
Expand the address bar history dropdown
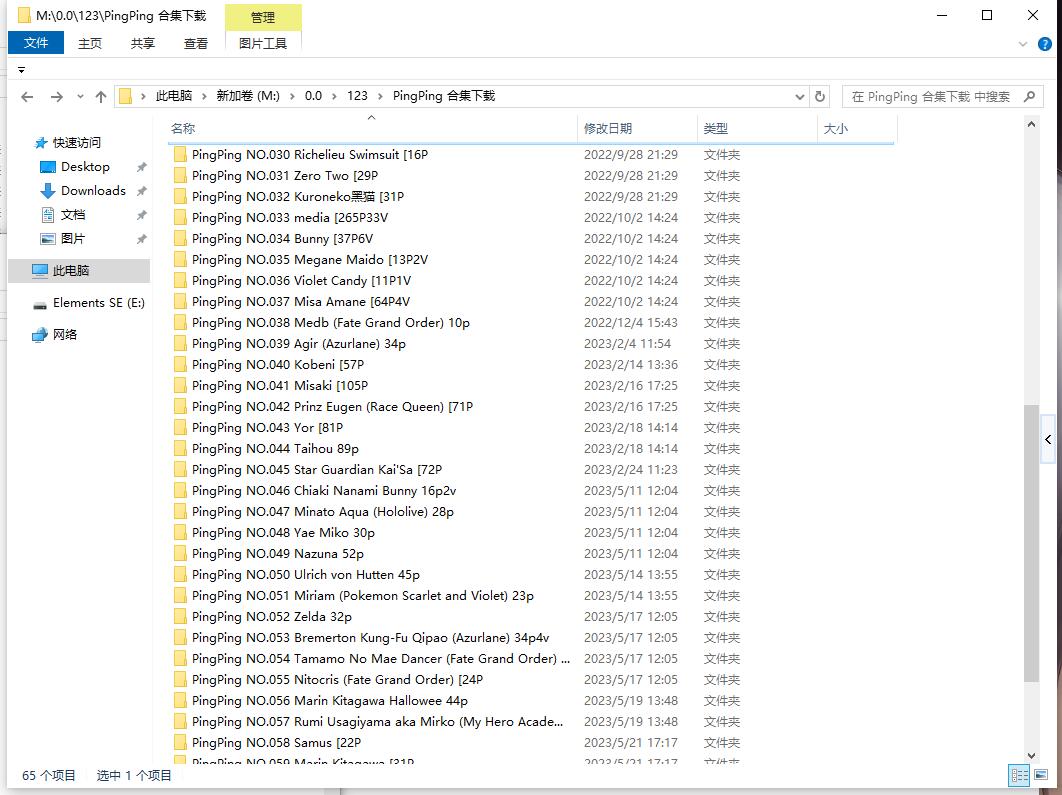point(800,97)
